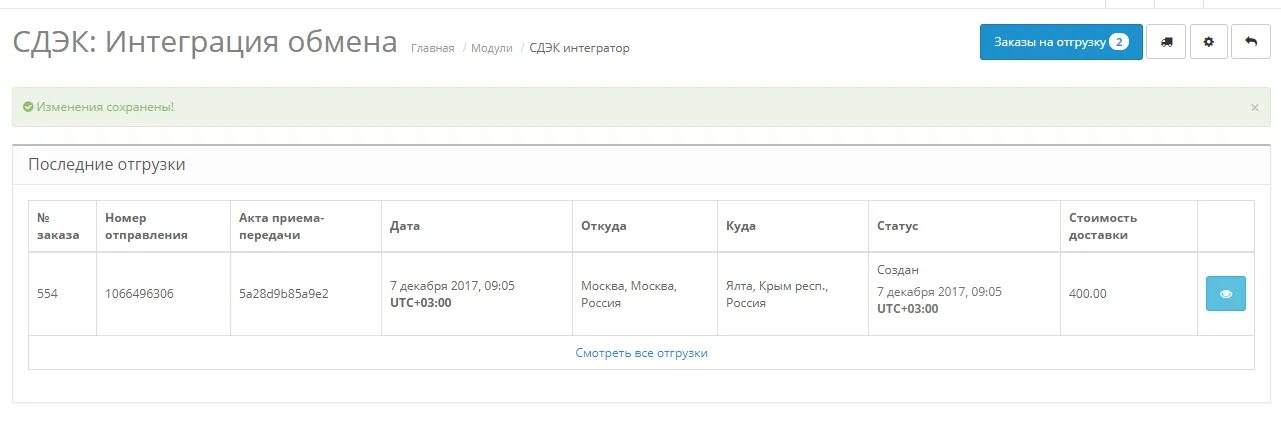Click the back arrow return button

pyautogui.click(x=1250, y=42)
